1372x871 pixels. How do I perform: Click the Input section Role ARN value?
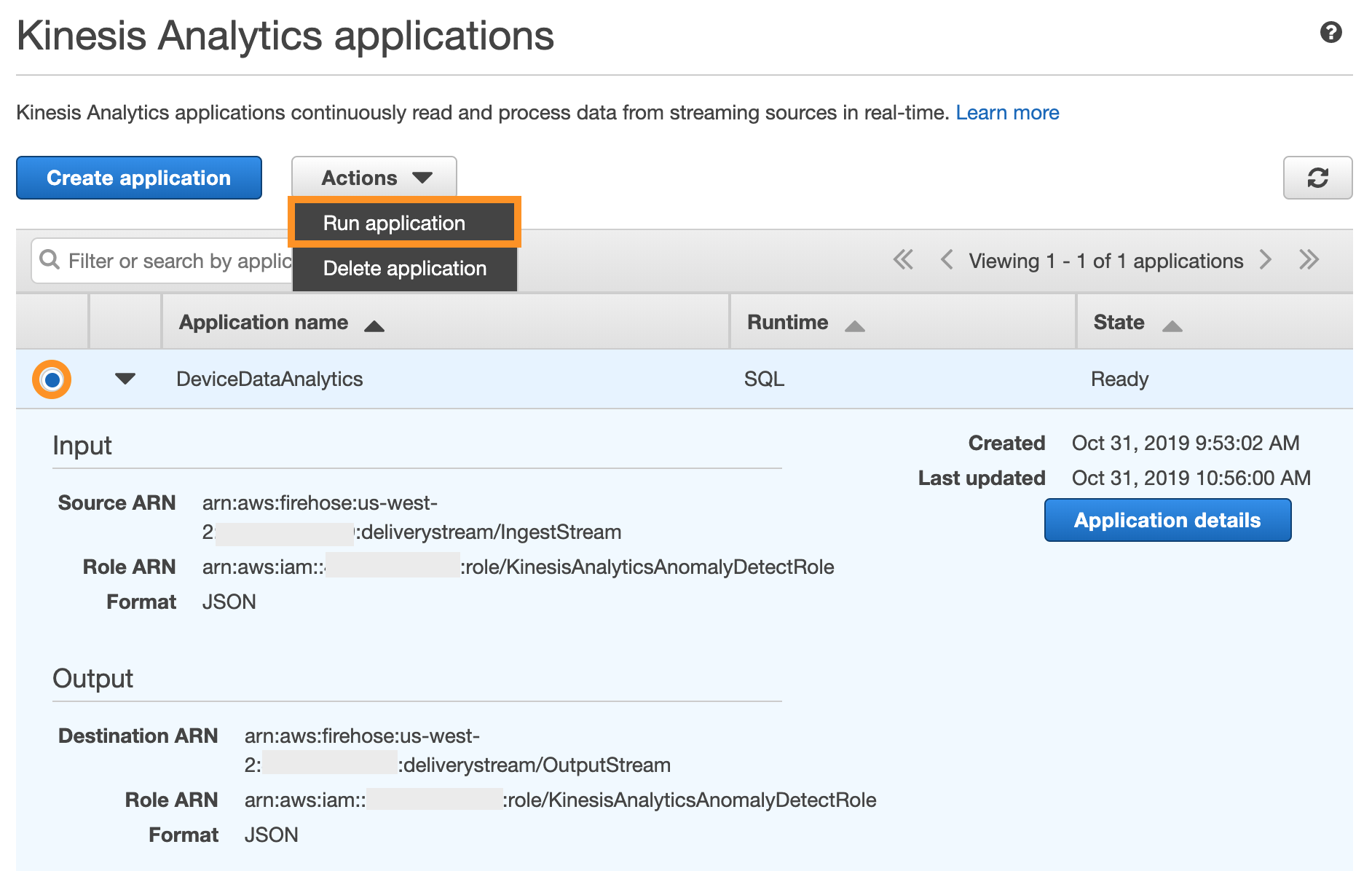(x=518, y=567)
